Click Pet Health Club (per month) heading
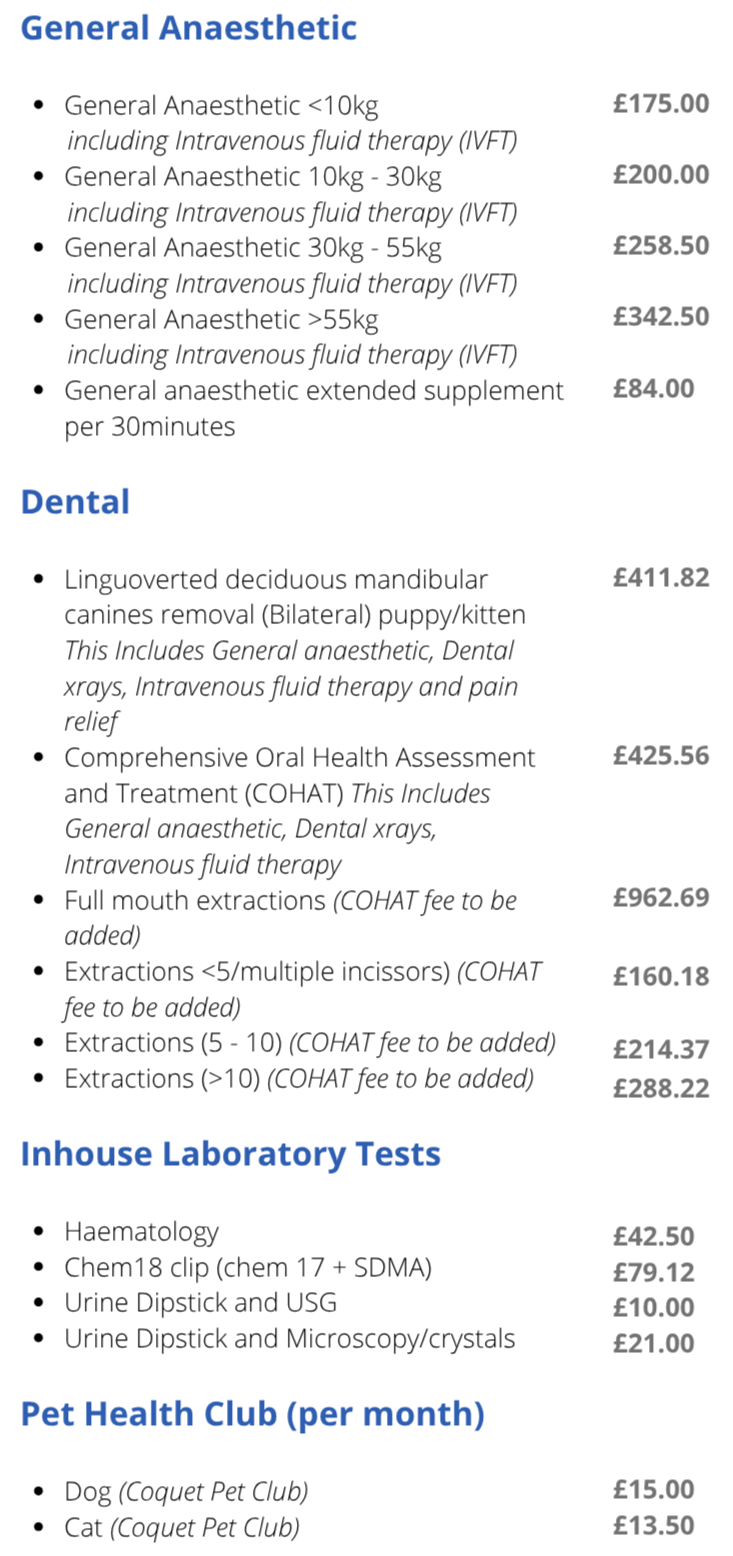Screen dimensions: 733x1556 tap(253, 1414)
